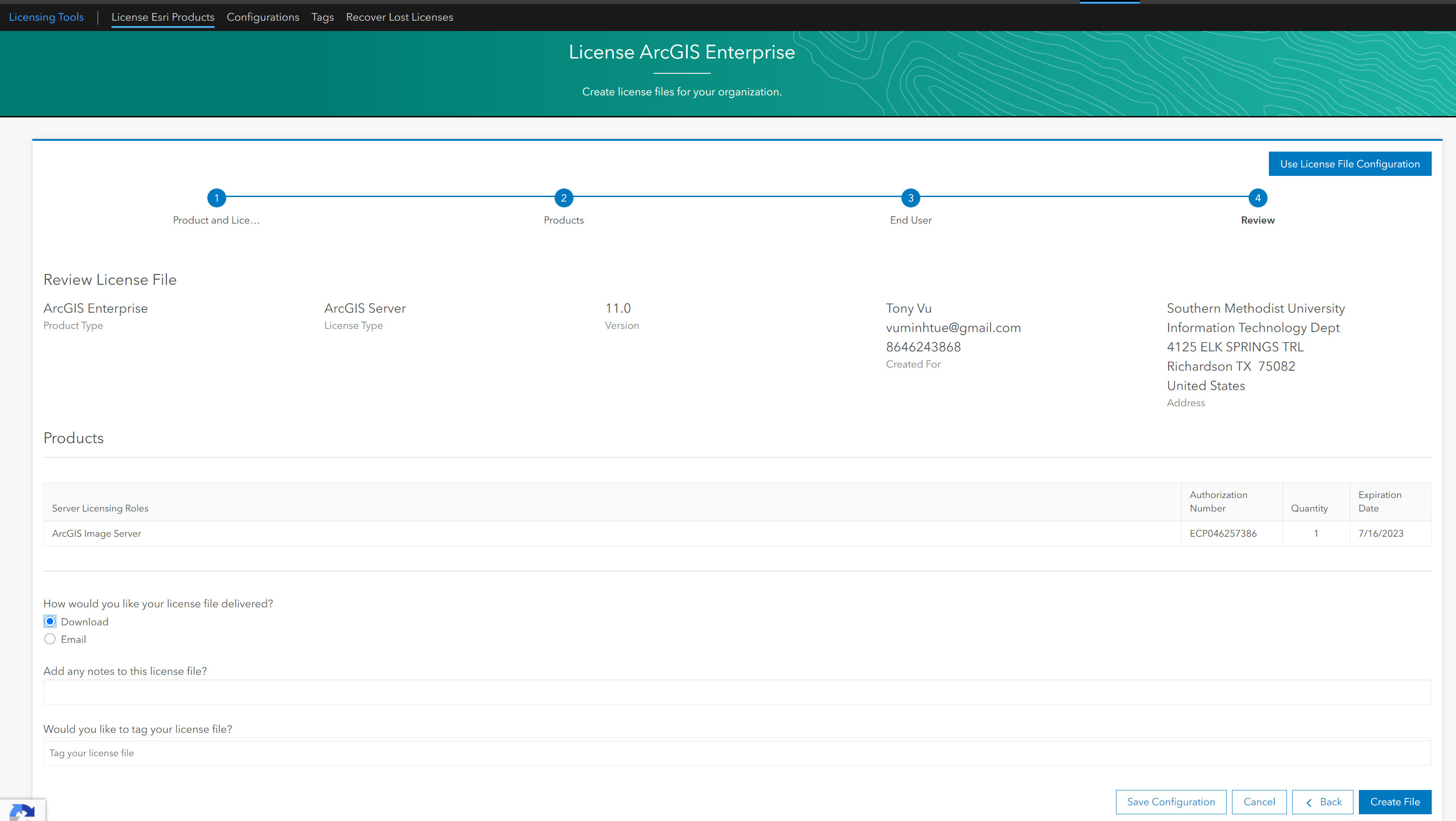Switch to License Esri Products tab

[163, 17]
